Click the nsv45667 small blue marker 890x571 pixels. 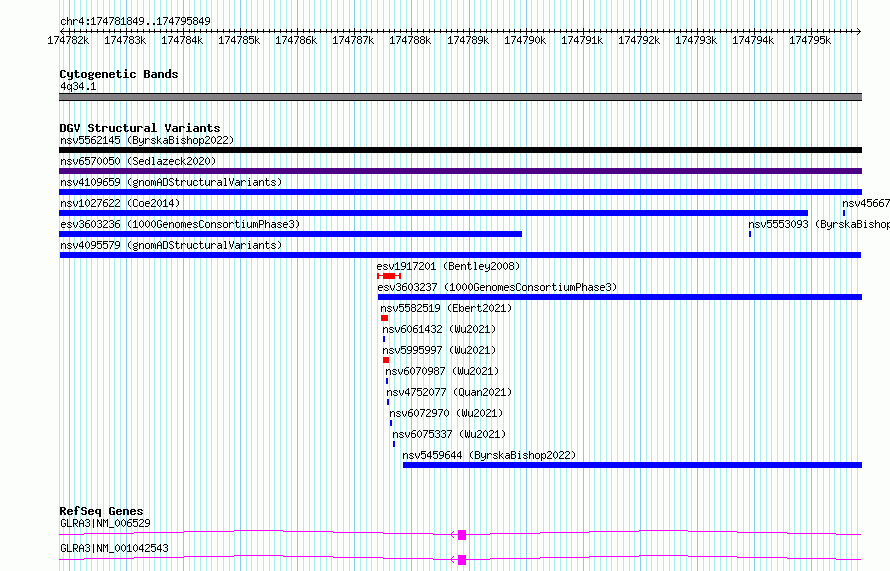[x=844, y=213]
